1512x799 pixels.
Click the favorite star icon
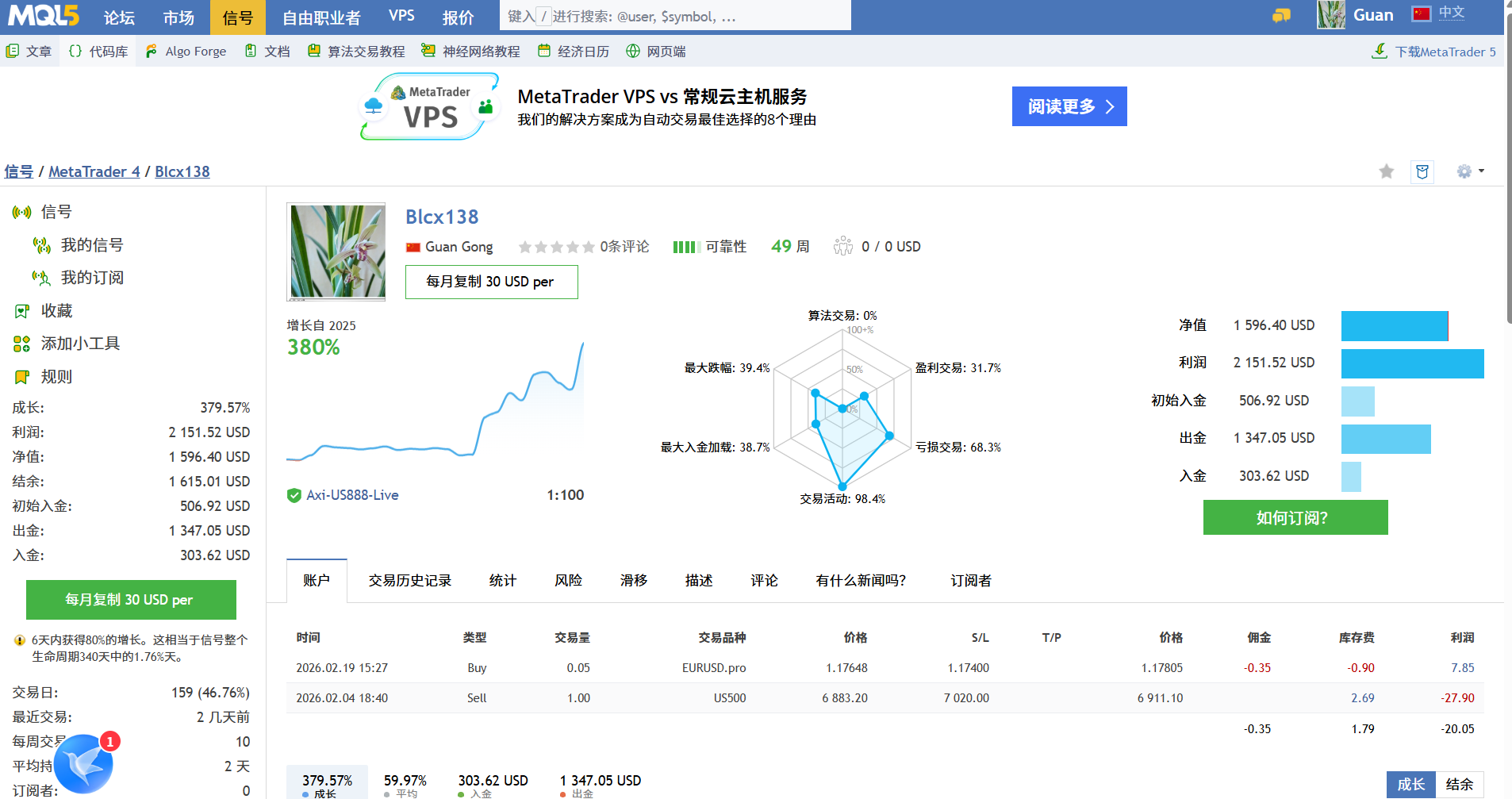point(1386,171)
